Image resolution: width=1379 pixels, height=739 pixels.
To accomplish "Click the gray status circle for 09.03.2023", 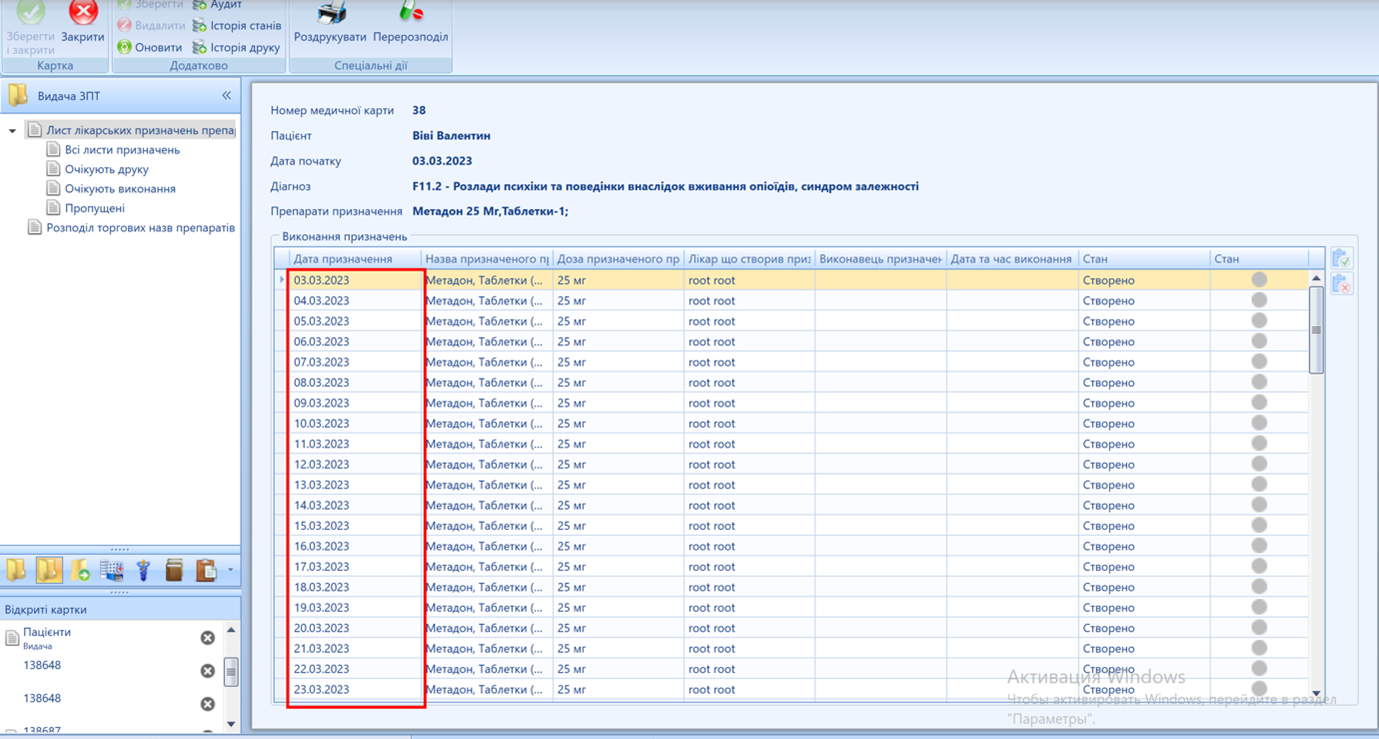I will pyautogui.click(x=1259, y=403).
